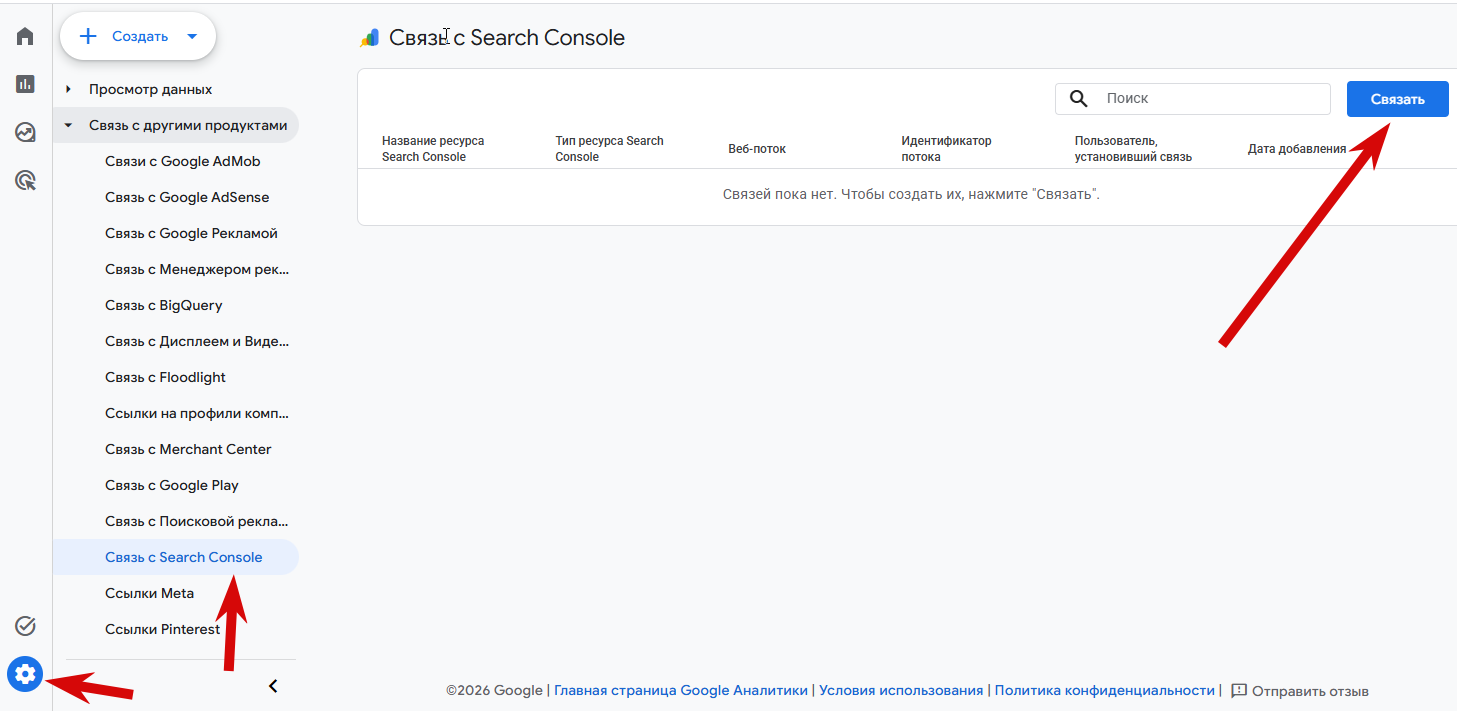Open Главная страница Google Аналитики link
The width and height of the screenshot is (1457, 711).
pos(680,690)
